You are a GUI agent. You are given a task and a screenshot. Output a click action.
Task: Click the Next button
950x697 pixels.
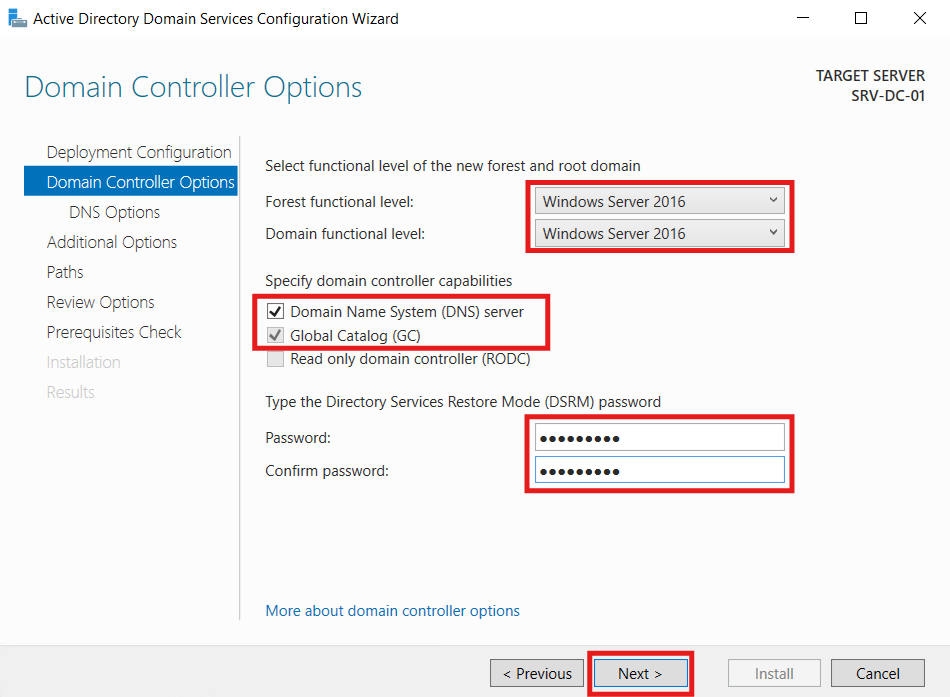coord(639,673)
